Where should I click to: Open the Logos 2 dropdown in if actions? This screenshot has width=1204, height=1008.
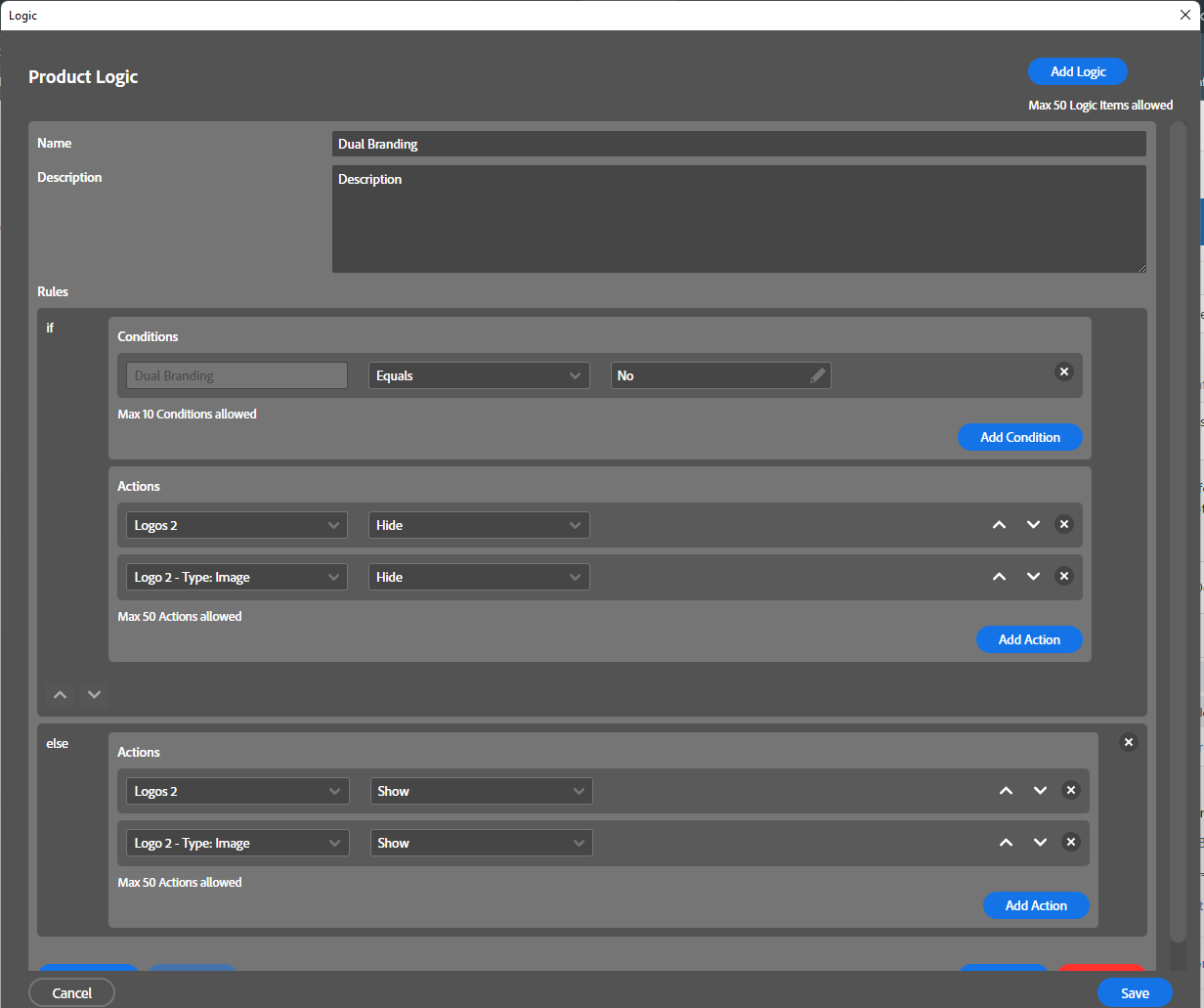(236, 525)
